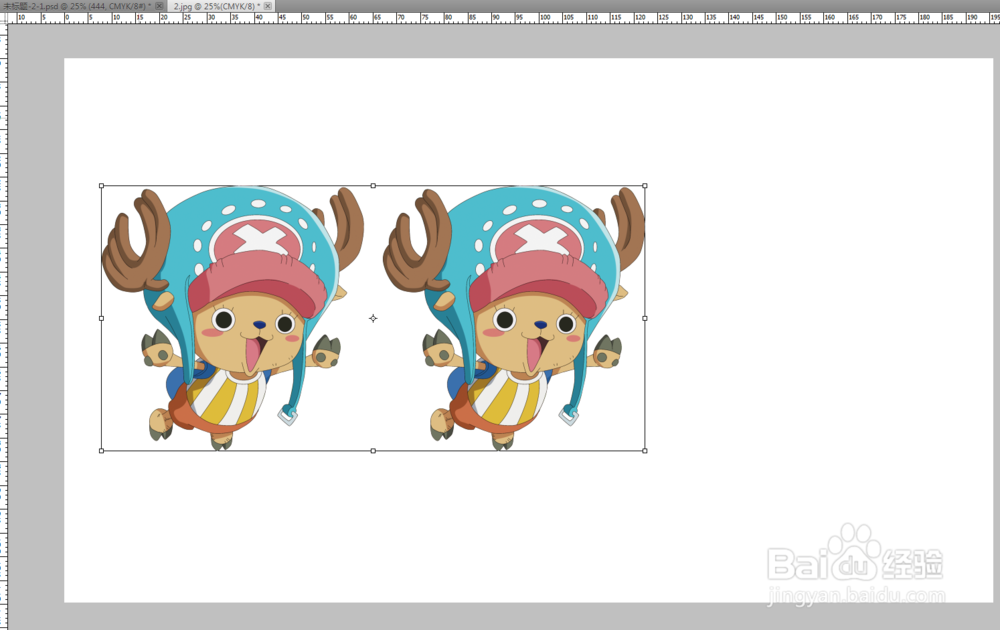Click the top-right transform corner handle

[645, 186]
